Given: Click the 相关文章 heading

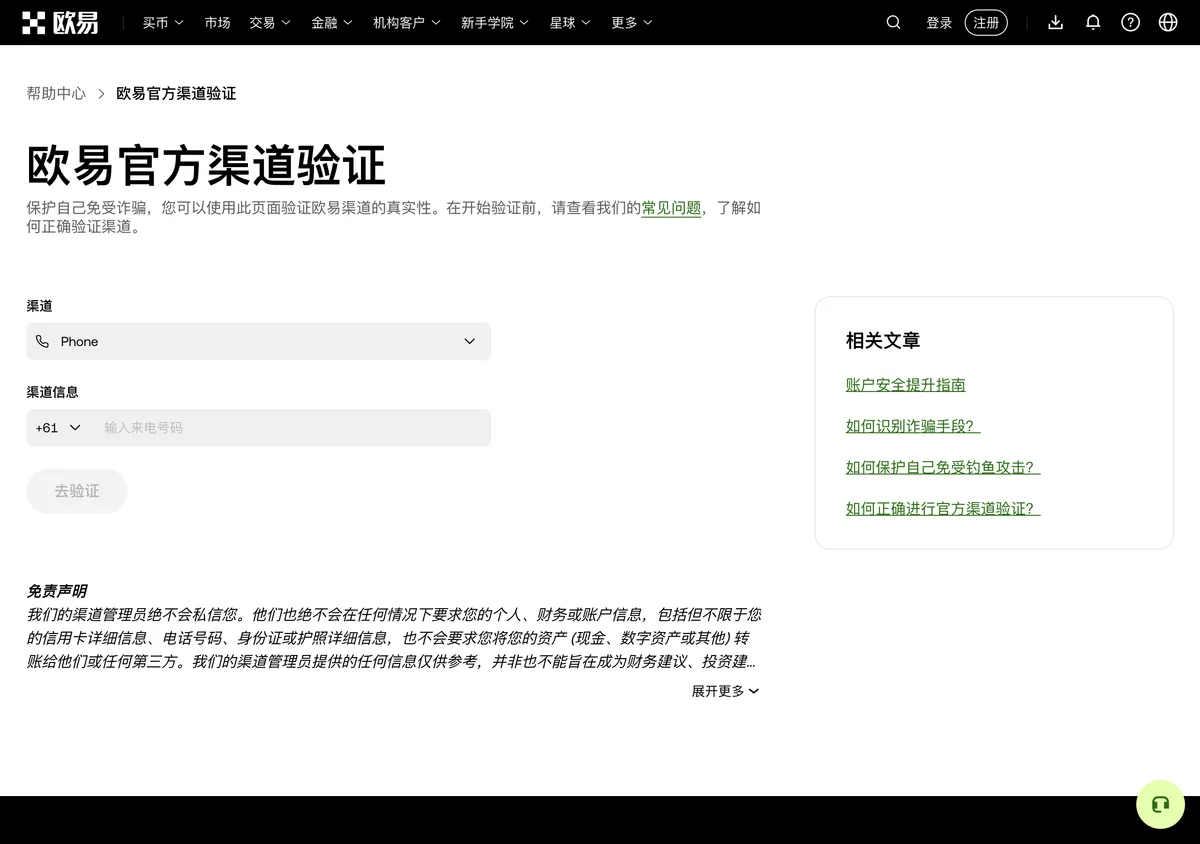Looking at the screenshot, I should point(883,340).
